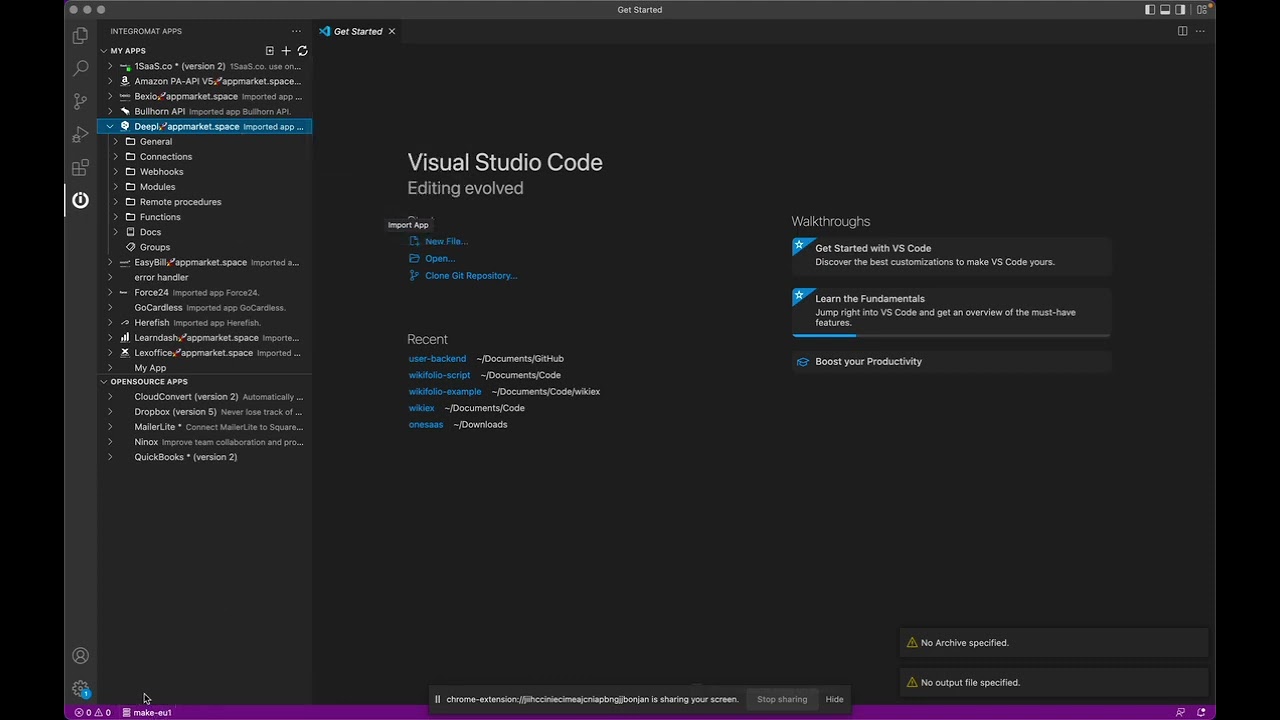
Task: Refresh the My Apps list
Action: [302, 51]
